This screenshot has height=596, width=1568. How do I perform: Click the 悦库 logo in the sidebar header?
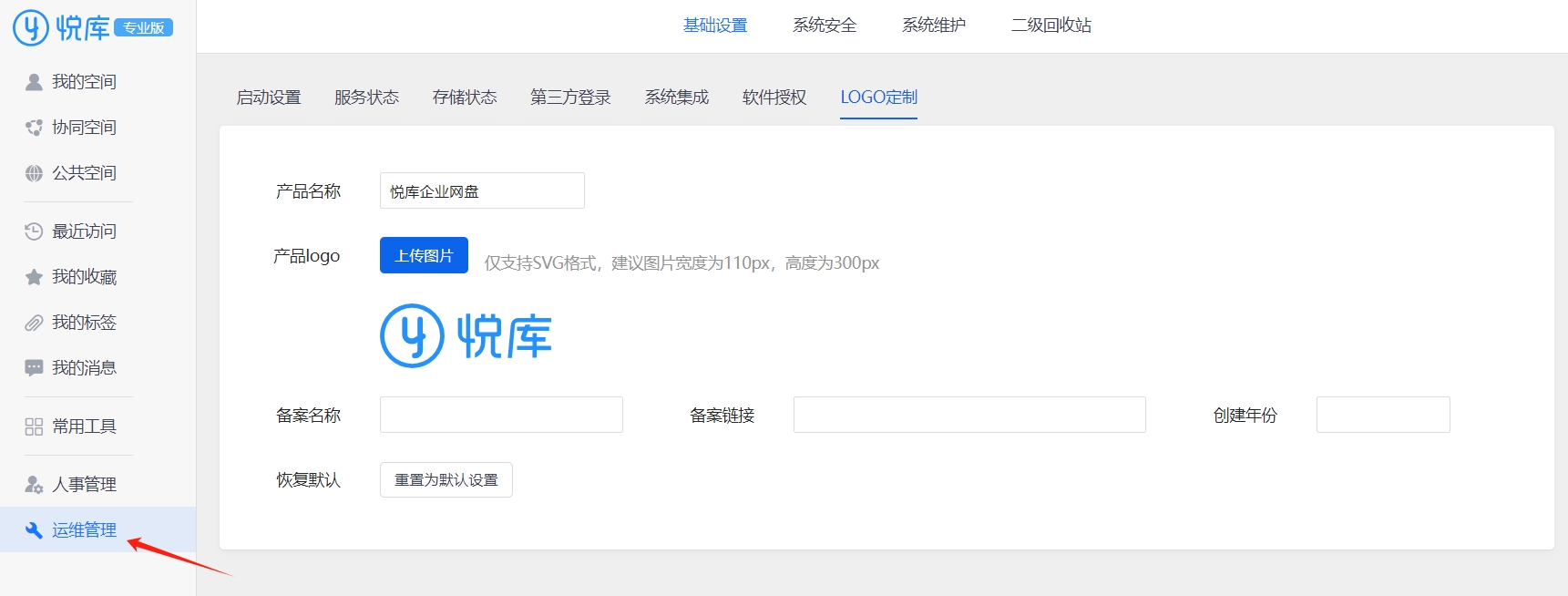coord(62,28)
